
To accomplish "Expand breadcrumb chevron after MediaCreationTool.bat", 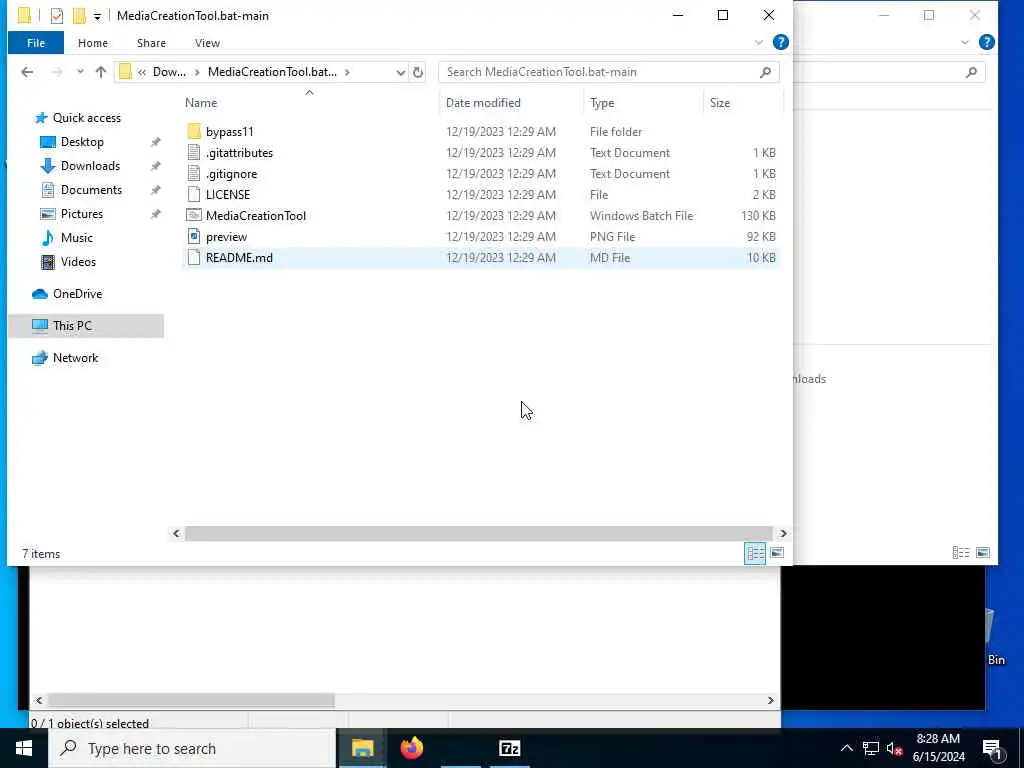I will 347,72.
